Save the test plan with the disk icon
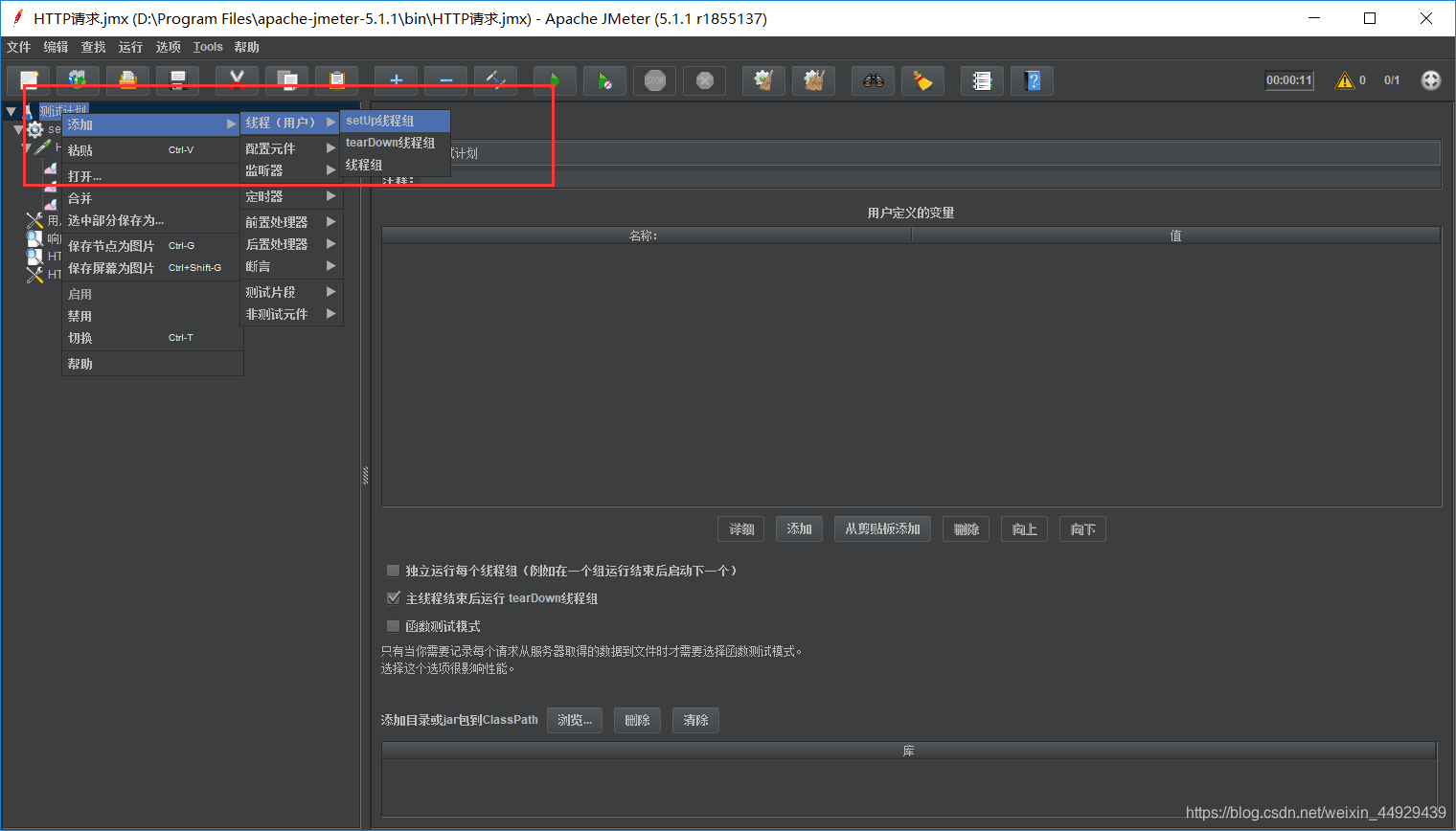Screen dimensions: 1456x831 tap(177, 80)
